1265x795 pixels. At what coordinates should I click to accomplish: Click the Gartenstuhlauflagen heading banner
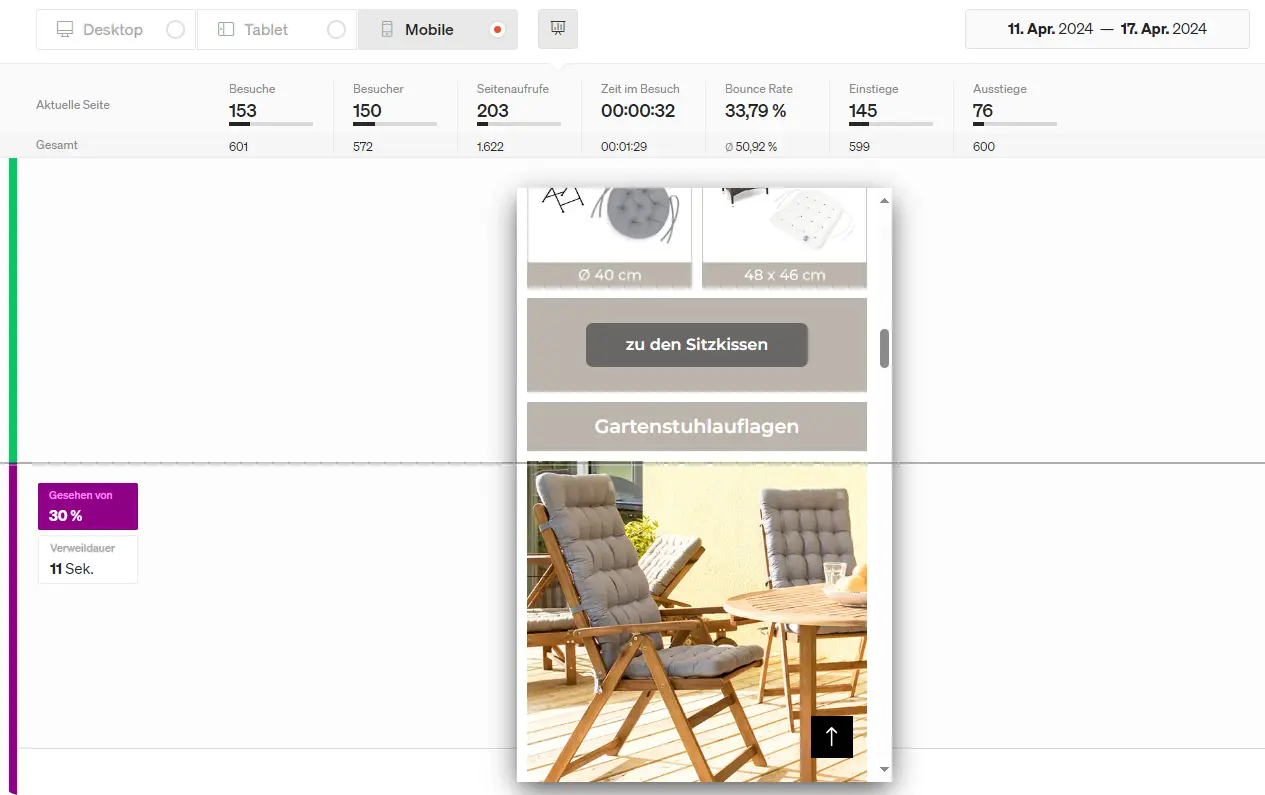click(696, 427)
